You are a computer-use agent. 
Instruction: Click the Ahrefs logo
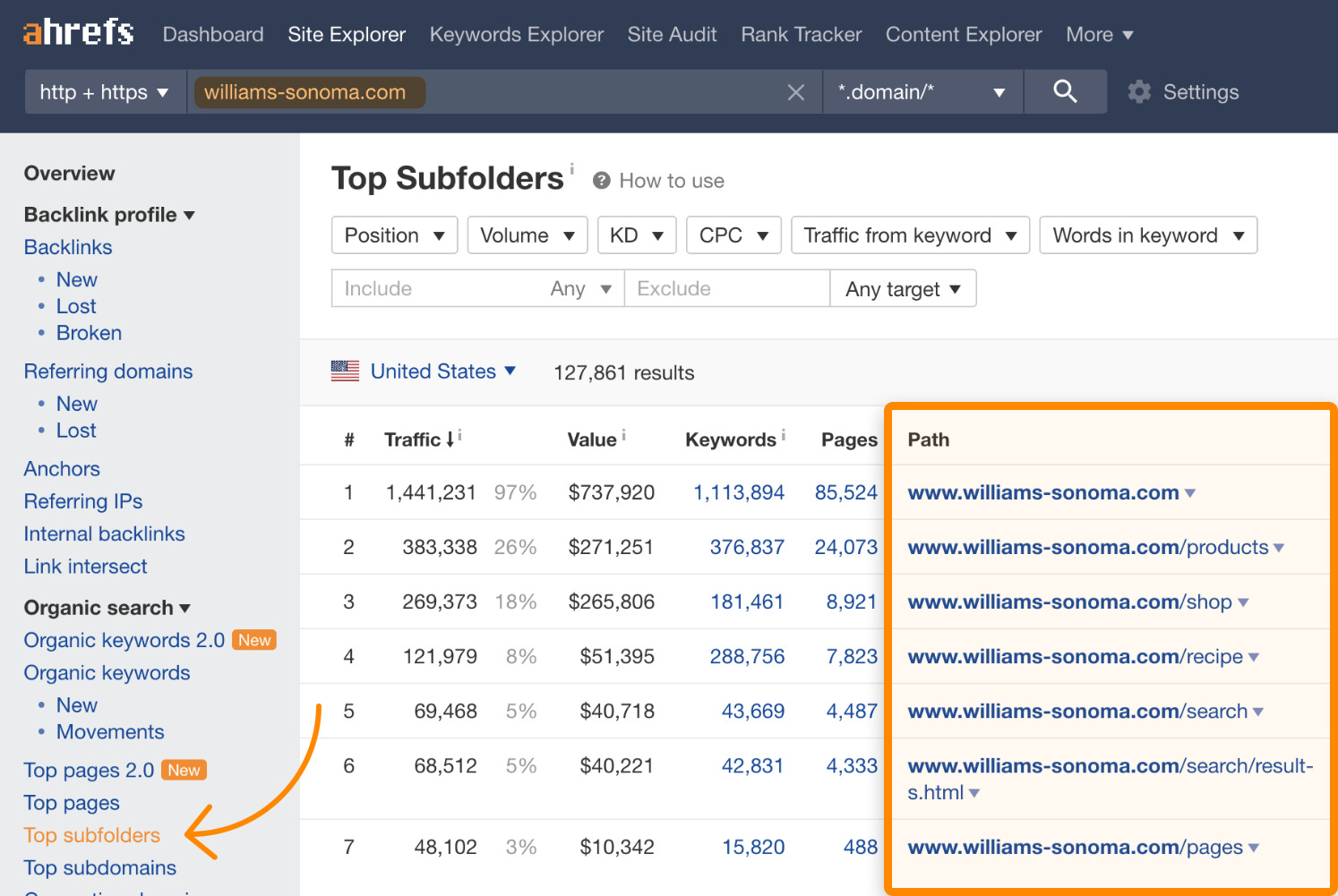pos(78,33)
